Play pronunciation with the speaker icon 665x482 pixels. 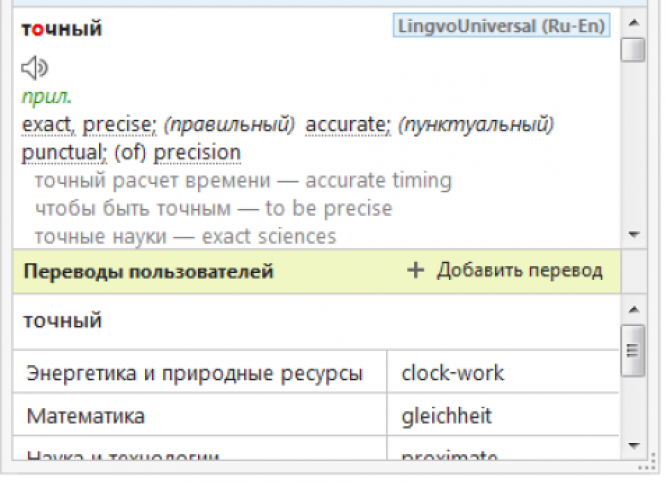pyautogui.click(x=34, y=67)
